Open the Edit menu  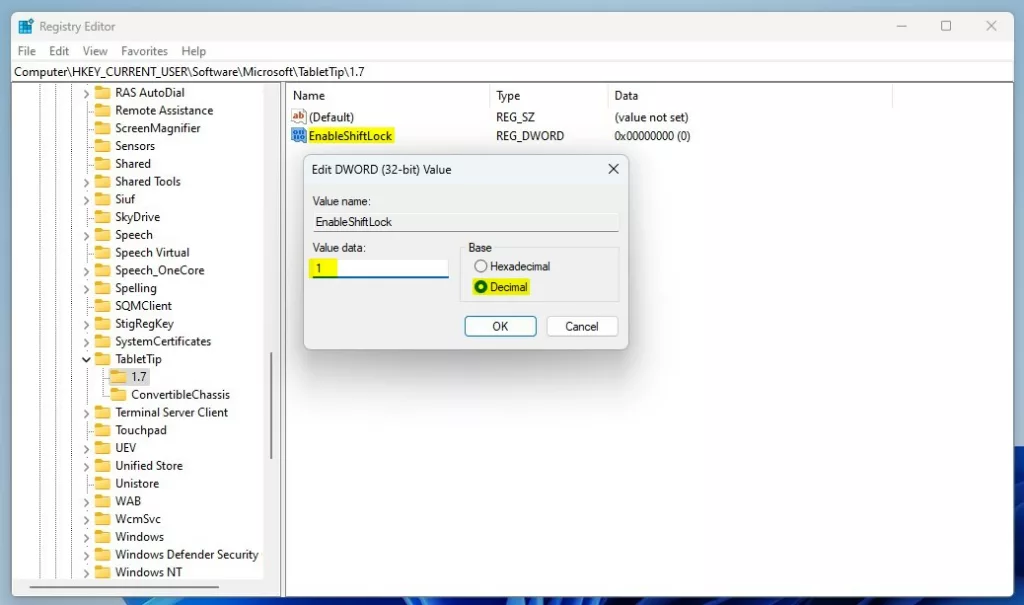59,51
